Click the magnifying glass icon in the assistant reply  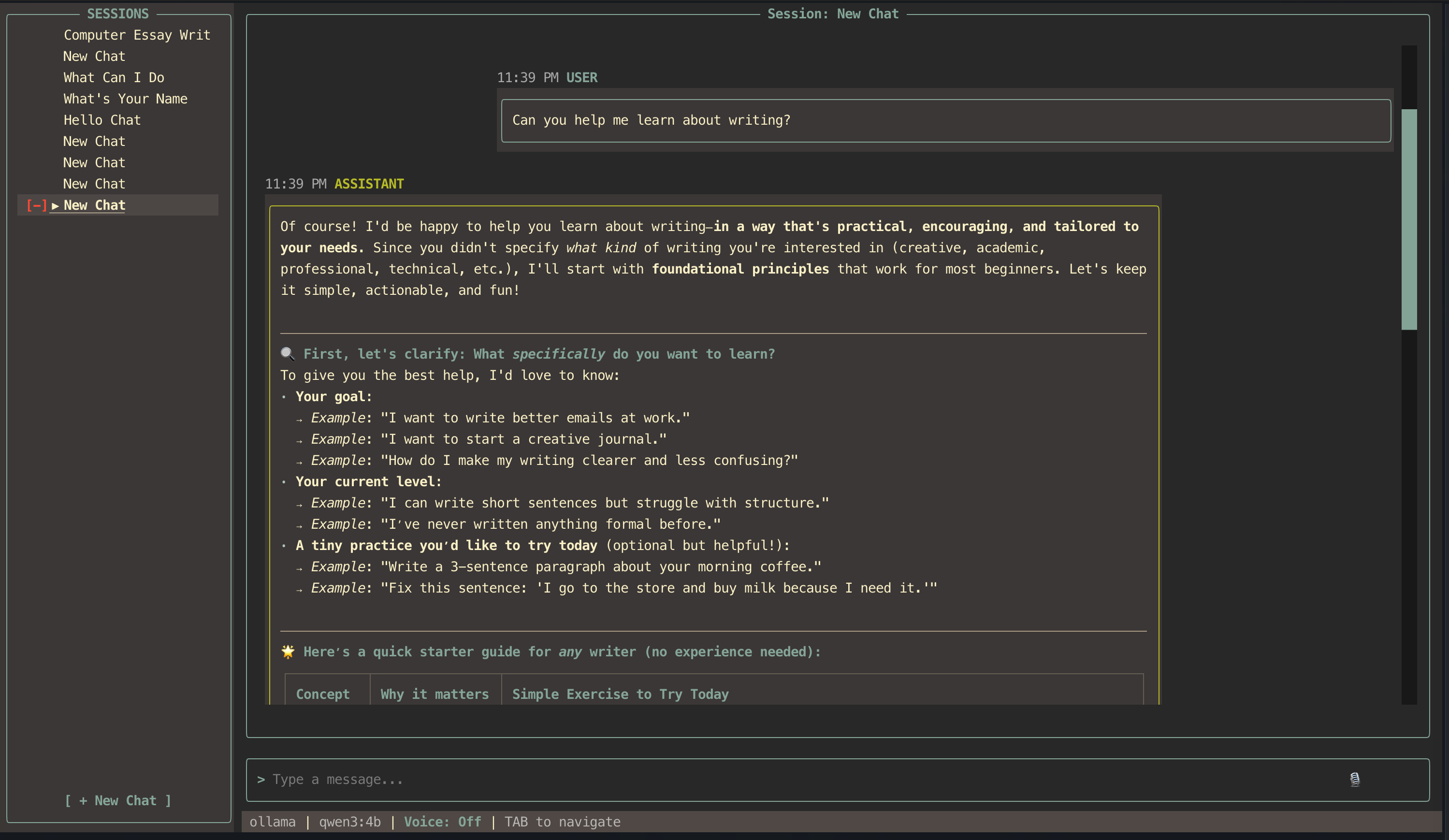click(x=288, y=354)
